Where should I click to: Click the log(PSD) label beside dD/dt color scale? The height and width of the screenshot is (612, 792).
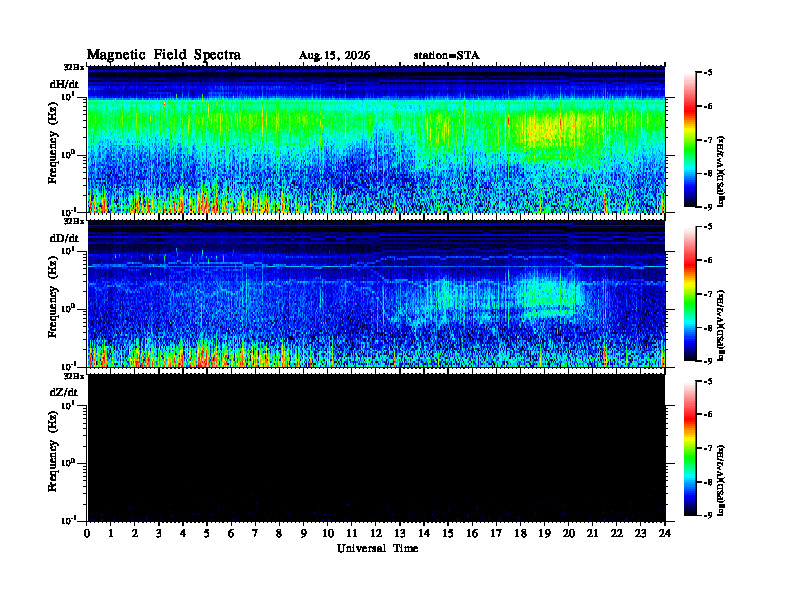point(721,325)
